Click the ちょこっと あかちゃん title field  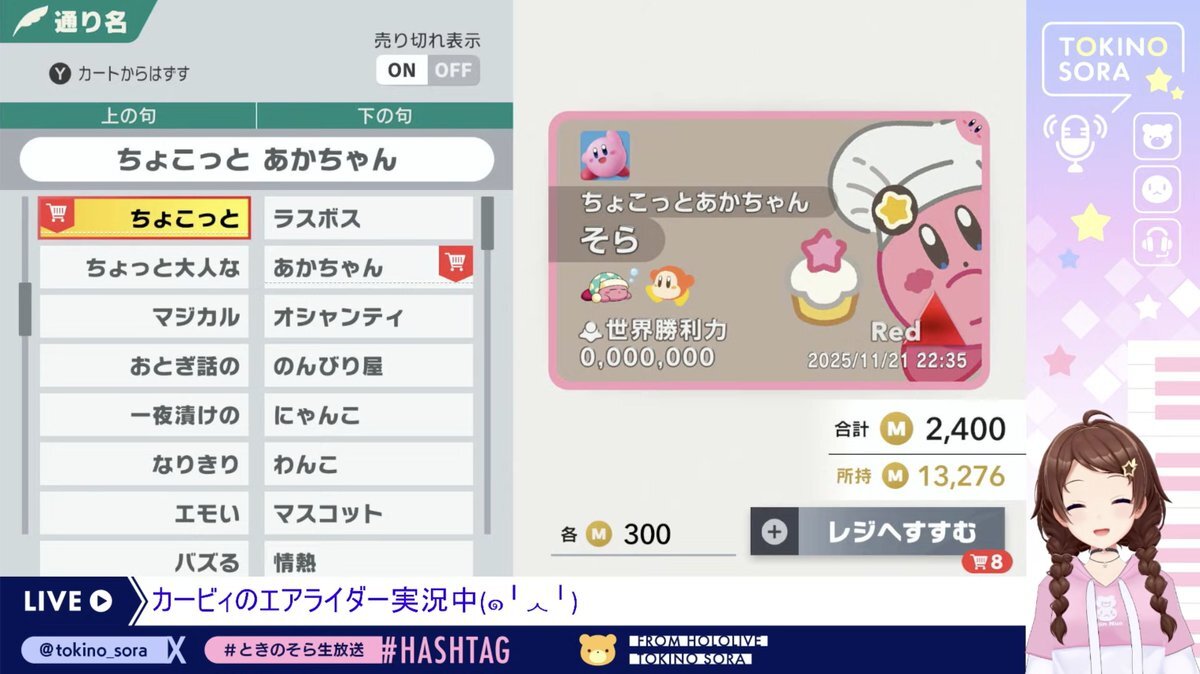[x=257, y=159]
